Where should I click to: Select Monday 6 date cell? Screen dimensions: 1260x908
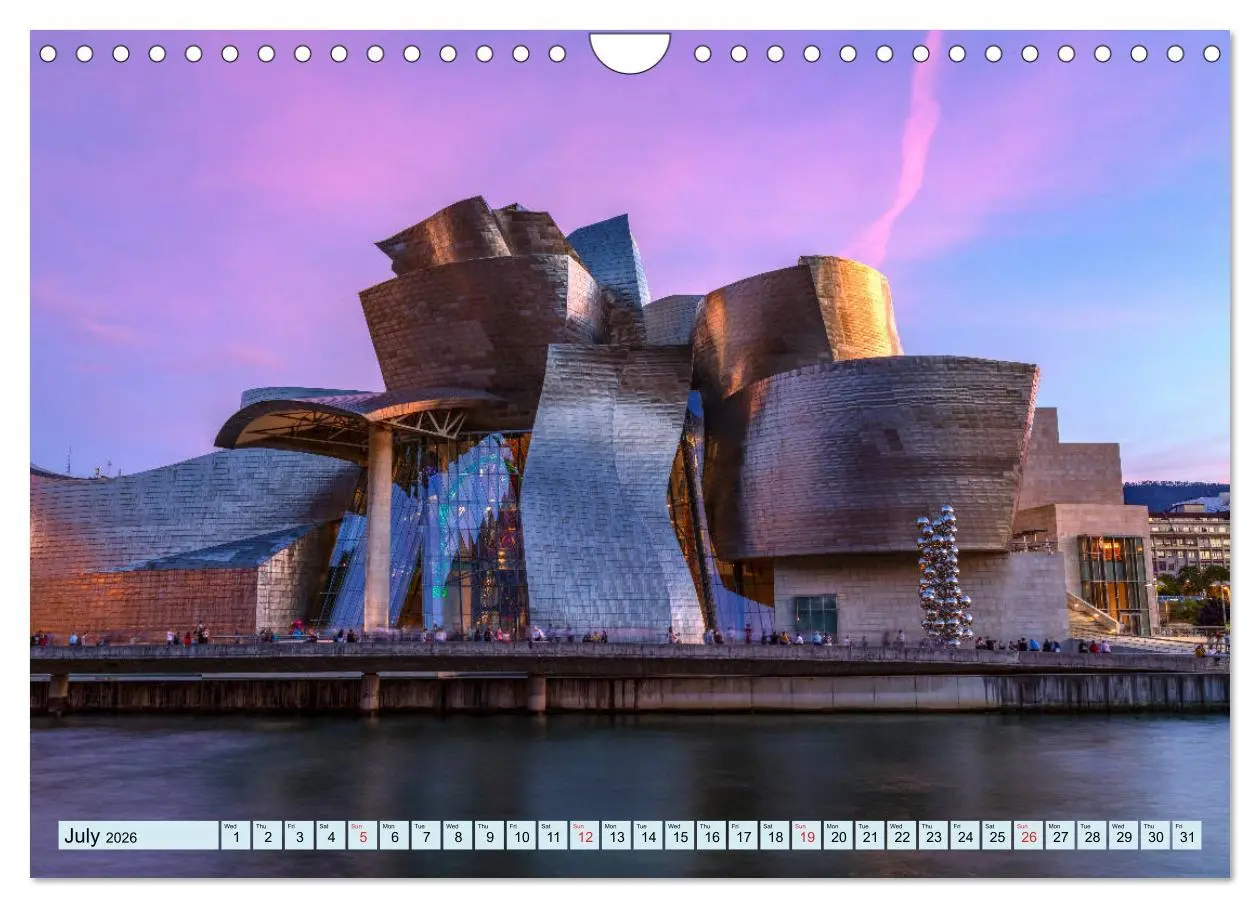[394, 835]
